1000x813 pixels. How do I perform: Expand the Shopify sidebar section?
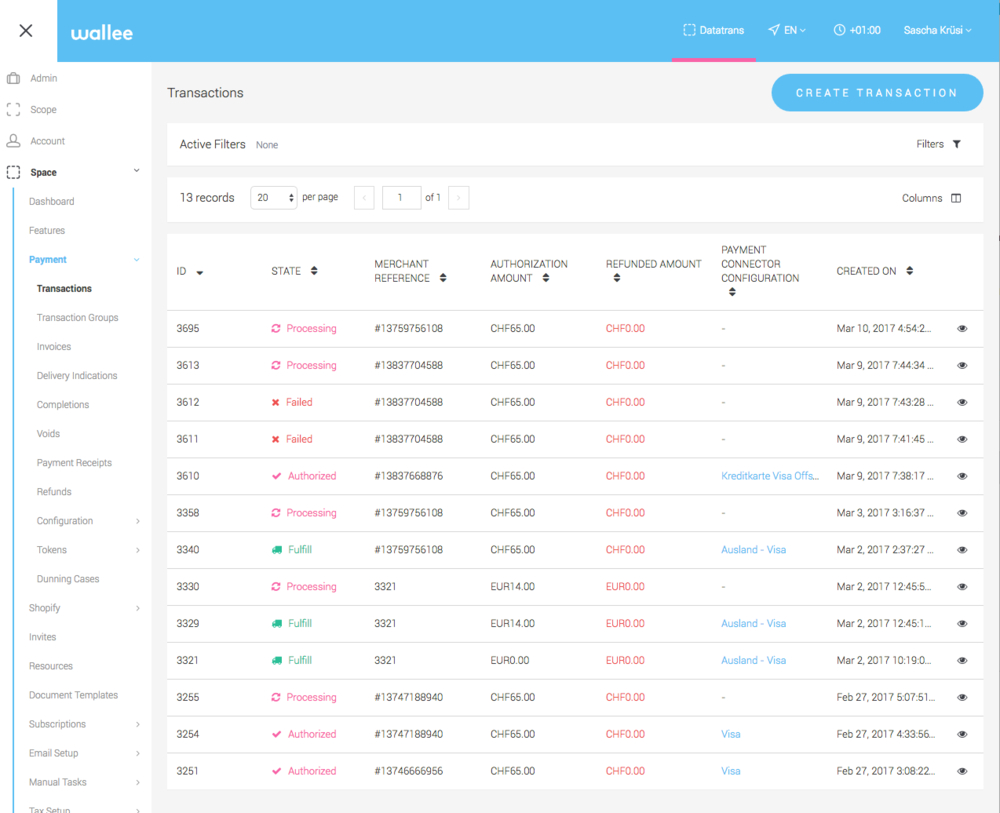(x=44, y=607)
